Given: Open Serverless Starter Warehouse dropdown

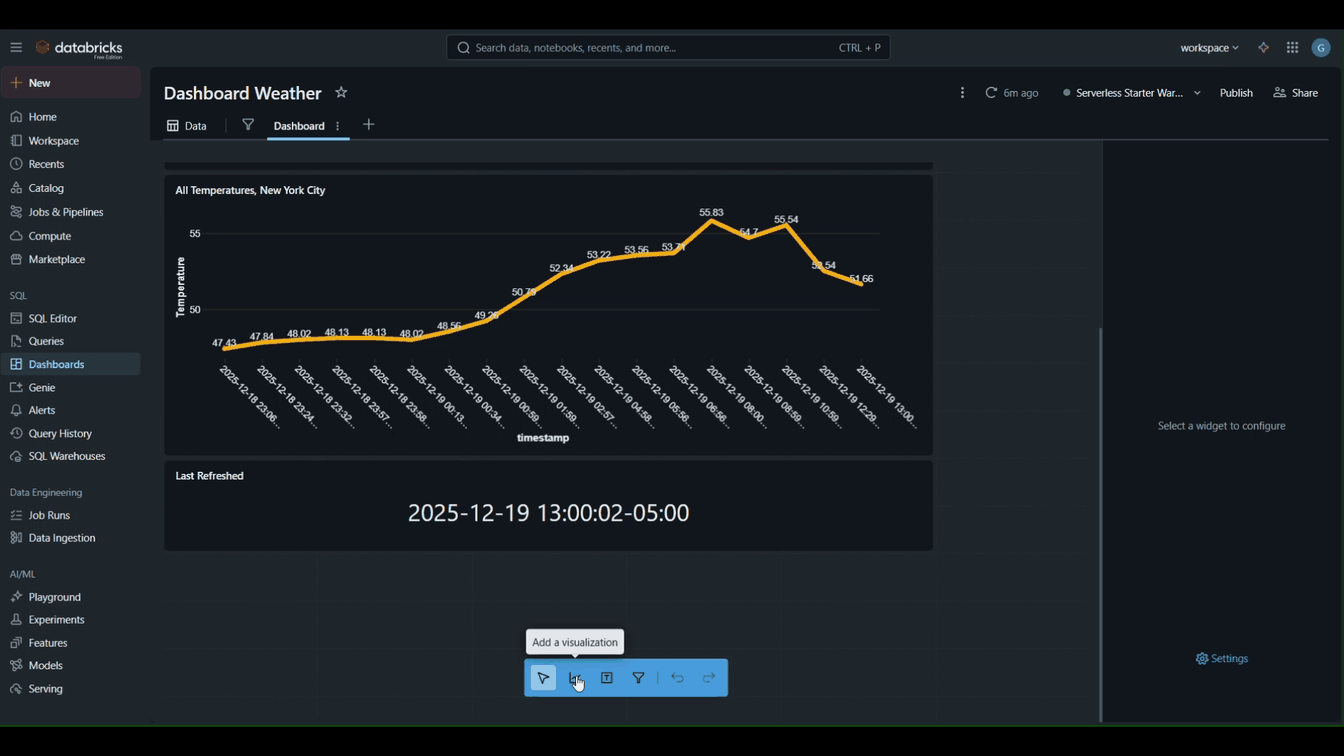Looking at the screenshot, I should click(1131, 93).
